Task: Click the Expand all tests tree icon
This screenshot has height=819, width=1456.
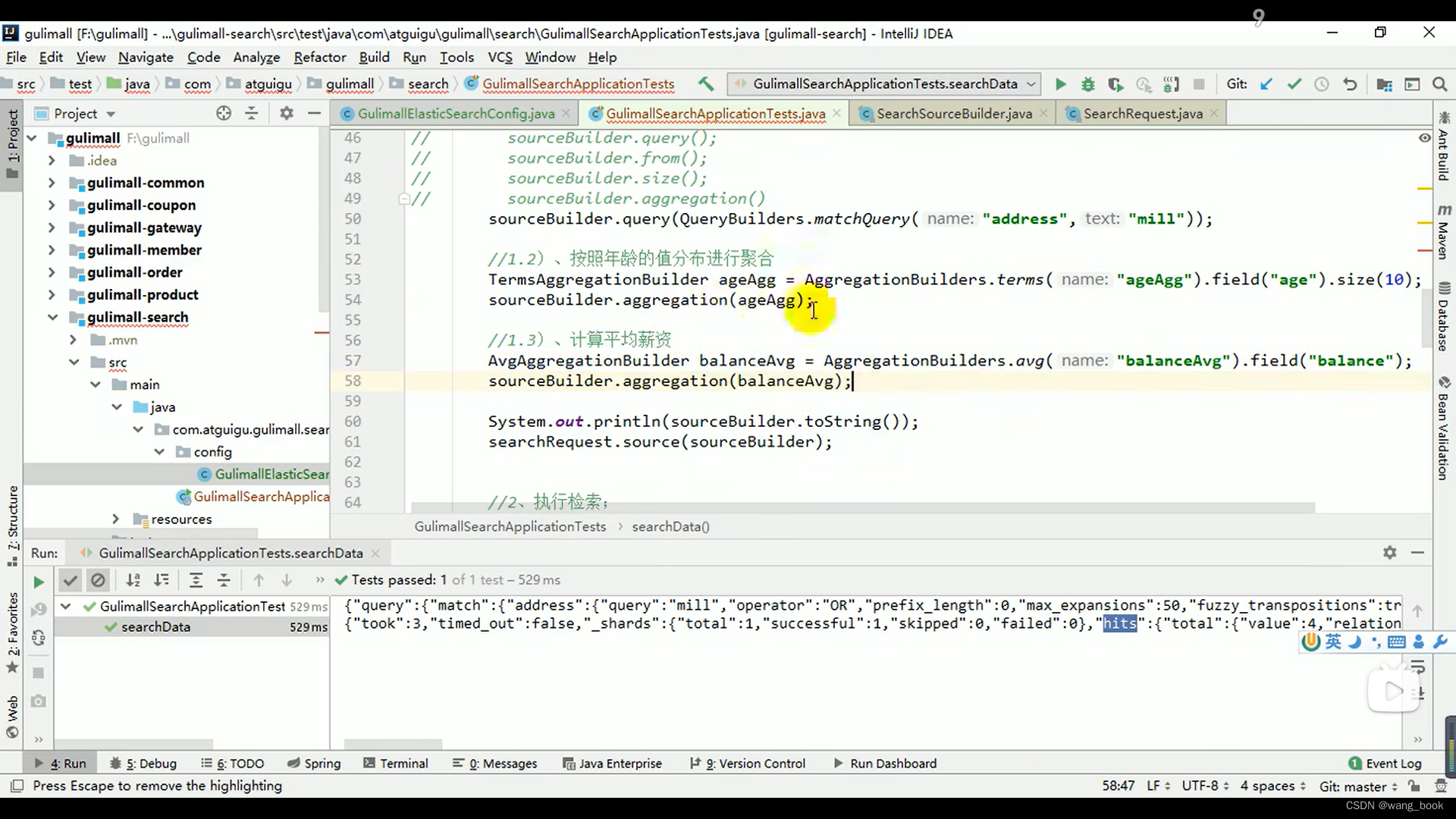Action: (196, 580)
